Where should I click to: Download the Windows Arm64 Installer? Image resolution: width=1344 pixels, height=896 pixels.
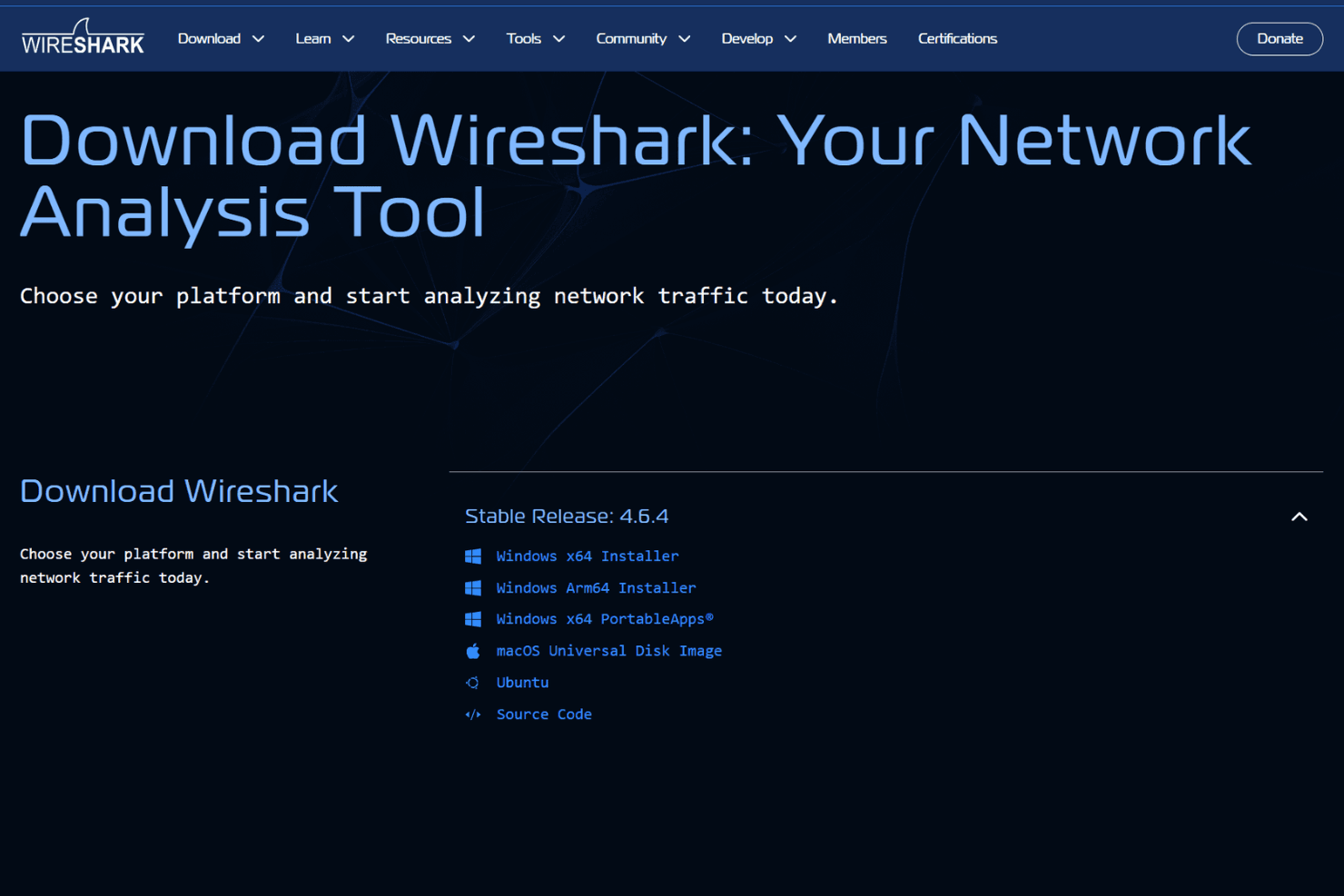coord(596,588)
